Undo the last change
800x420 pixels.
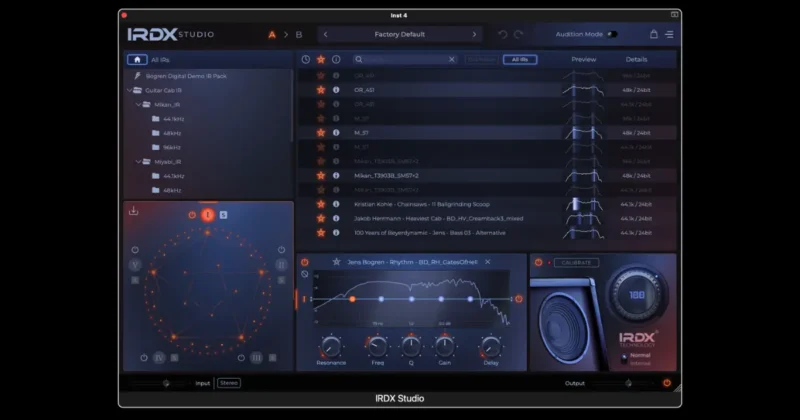click(503, 34)
